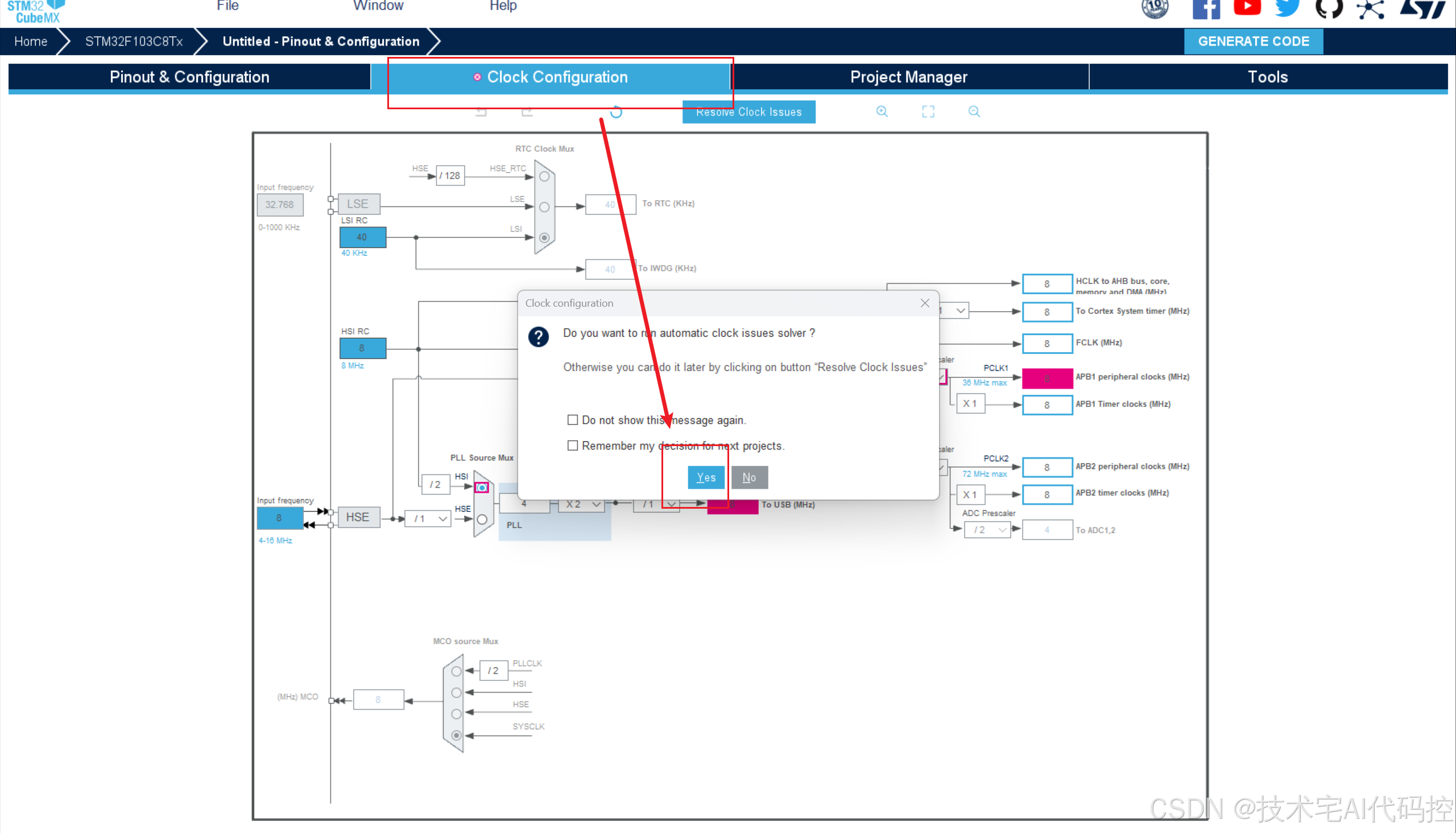The image size is (1456, 833).
Task: Click the highlighted APB1 peripheral clocks field
Action: (1047, 378)
